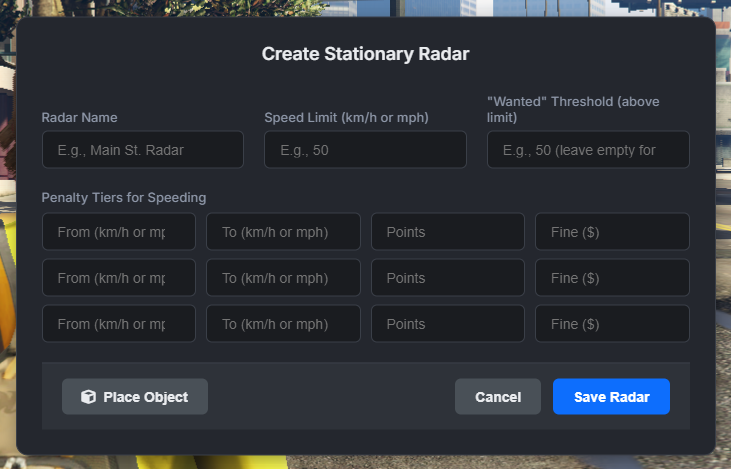The height and width of the screenshot is (469, 731).
Task: Click the Penalty Tiers for Speeding heading
Action: [124, 198]
